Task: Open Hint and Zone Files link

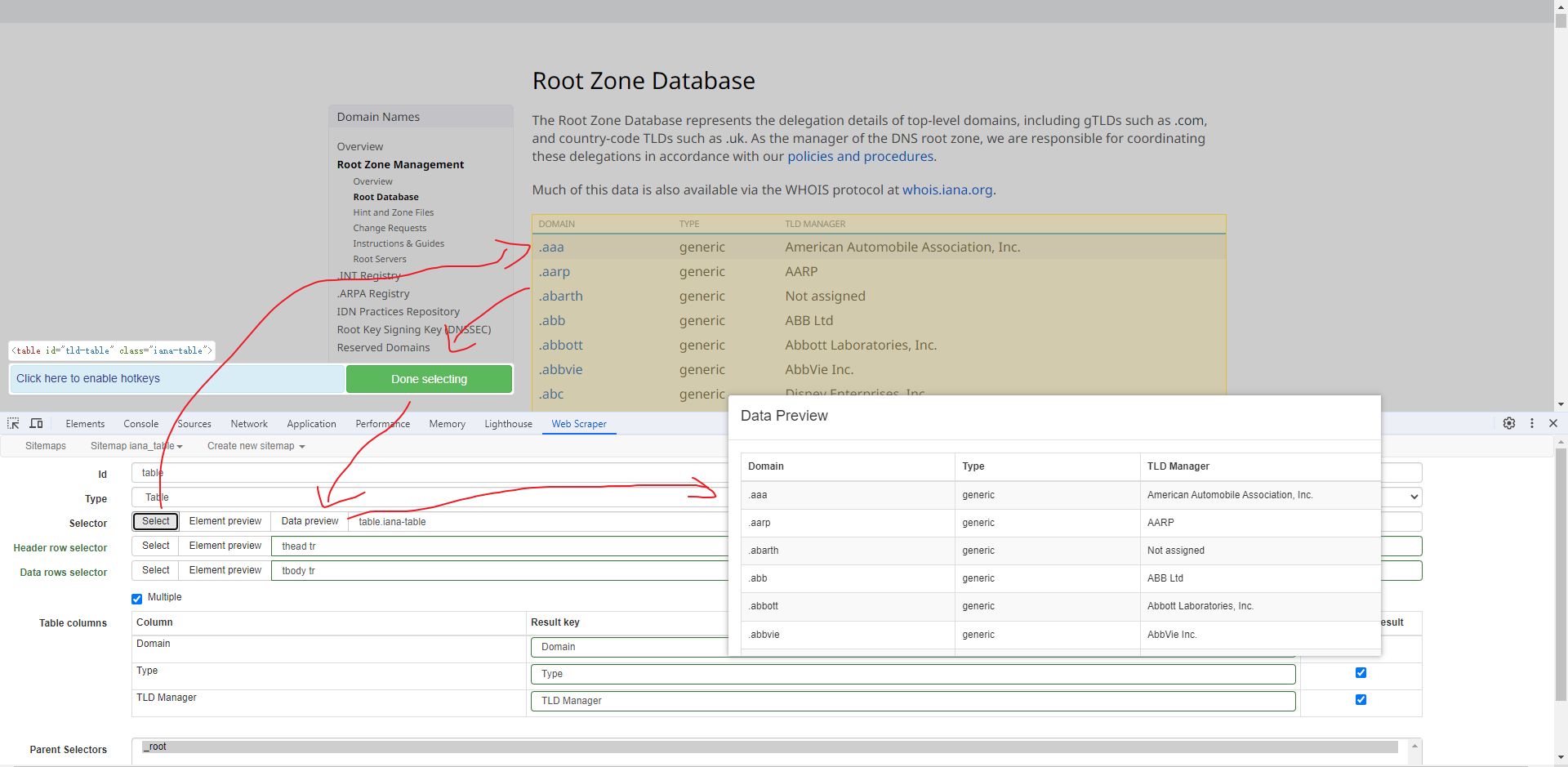Action: 394,212
